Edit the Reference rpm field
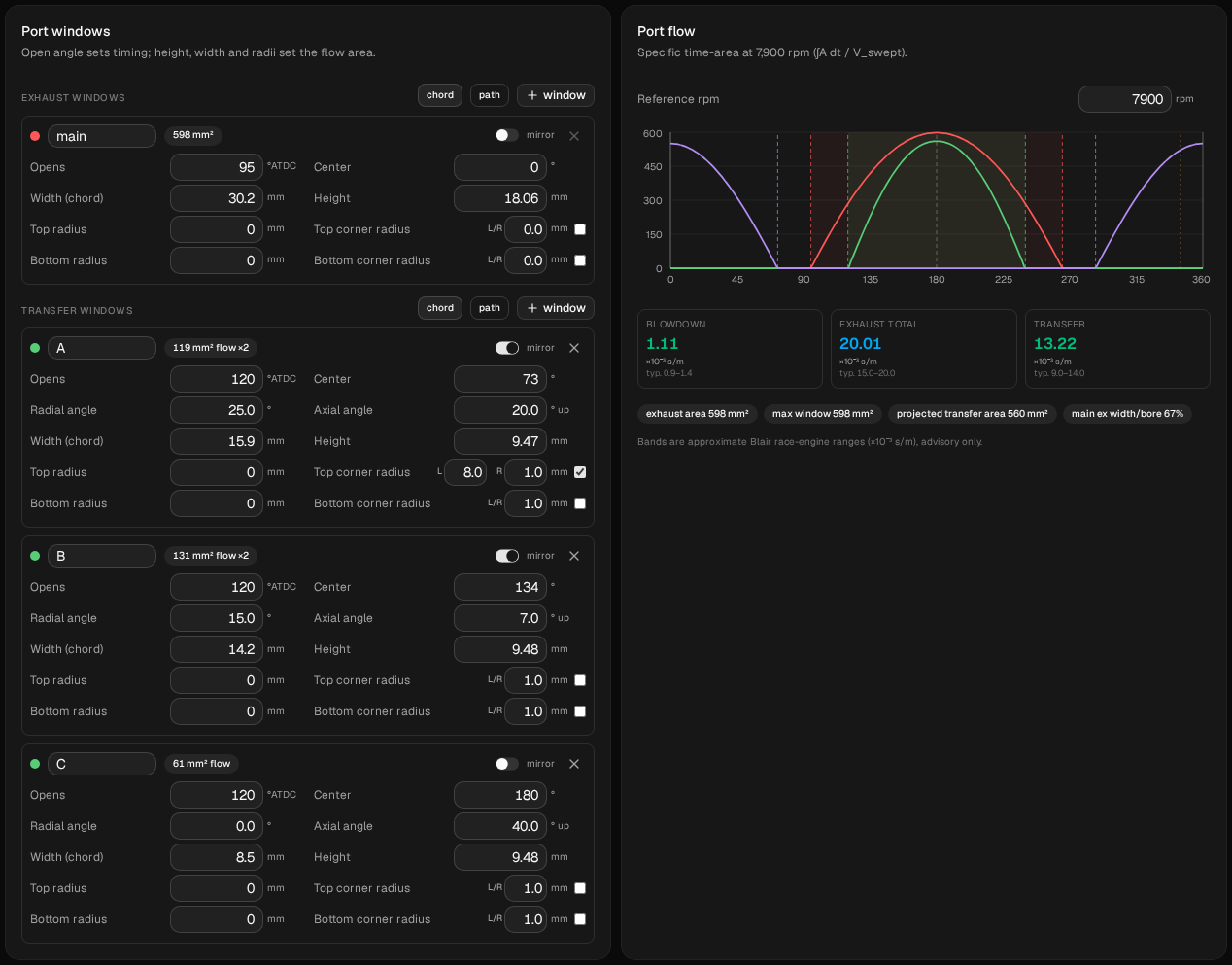Screen dimensions: 1232x965 [x=1125, y=99]
